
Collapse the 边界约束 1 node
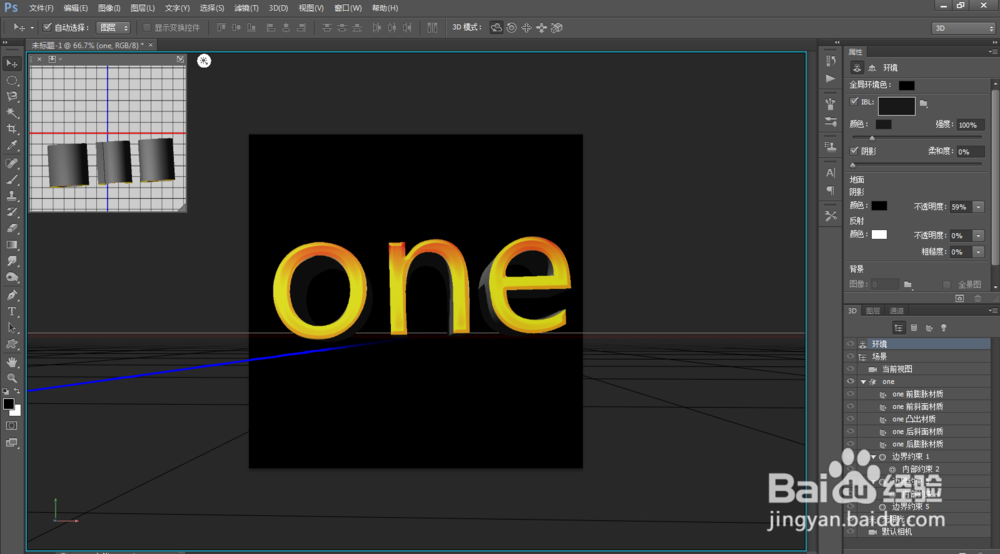coord(874,456)
